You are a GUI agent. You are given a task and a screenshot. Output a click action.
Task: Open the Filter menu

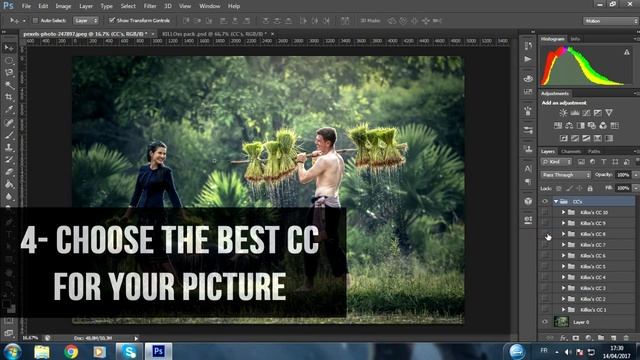click(x=150, y=6)
